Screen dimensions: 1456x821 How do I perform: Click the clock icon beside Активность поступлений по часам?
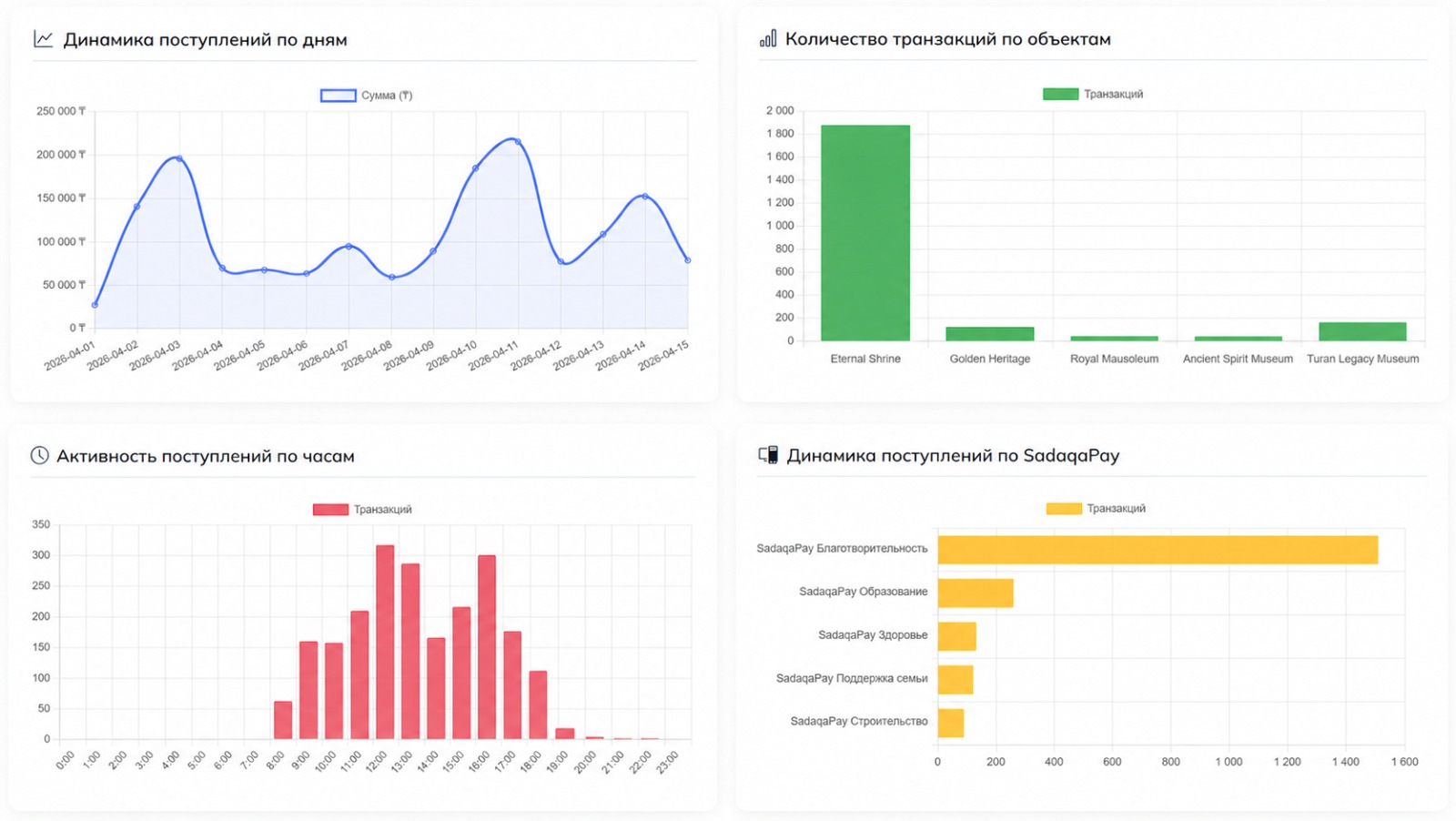39,455
